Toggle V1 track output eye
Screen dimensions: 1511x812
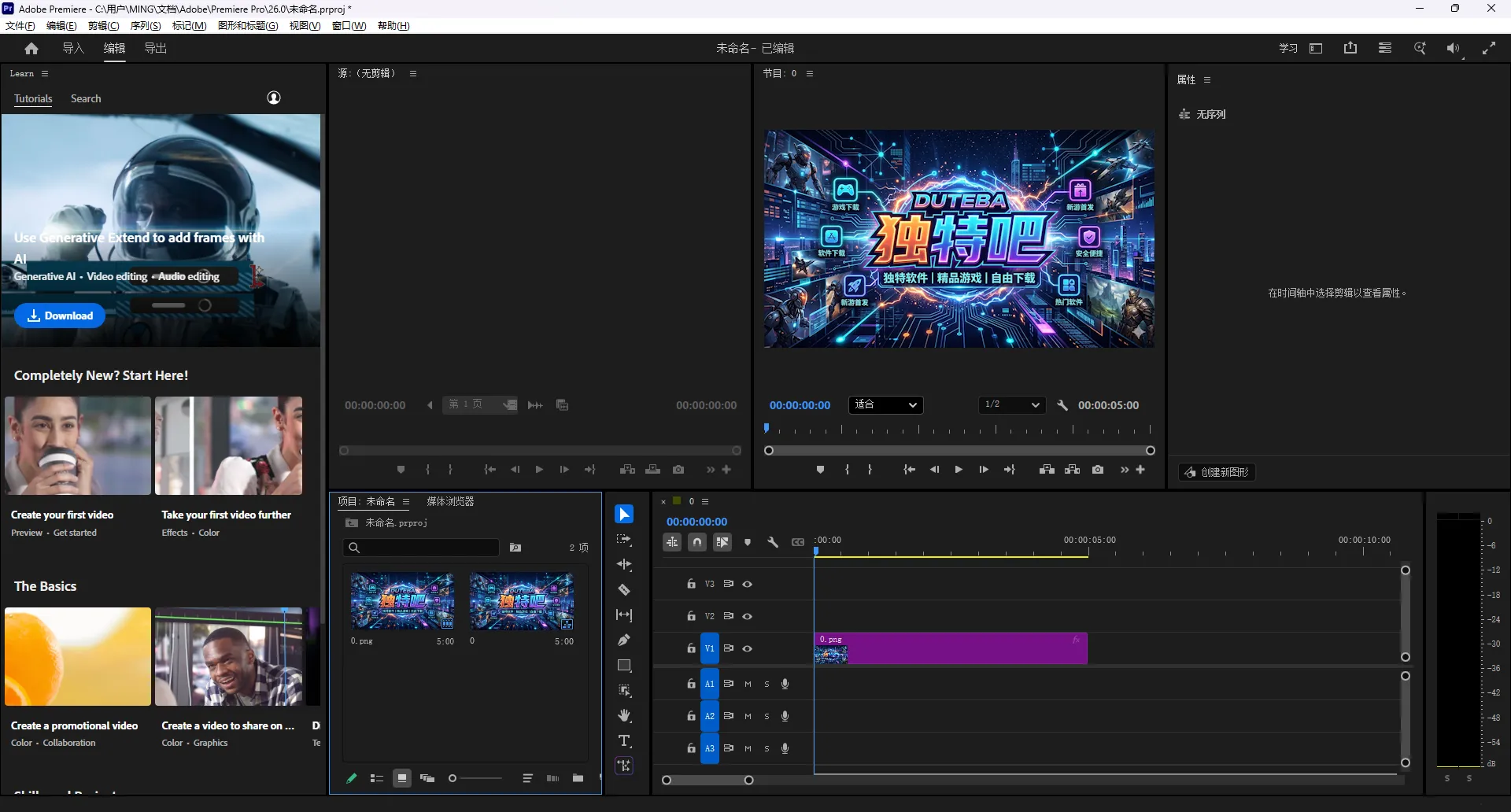tap(748, 648)
